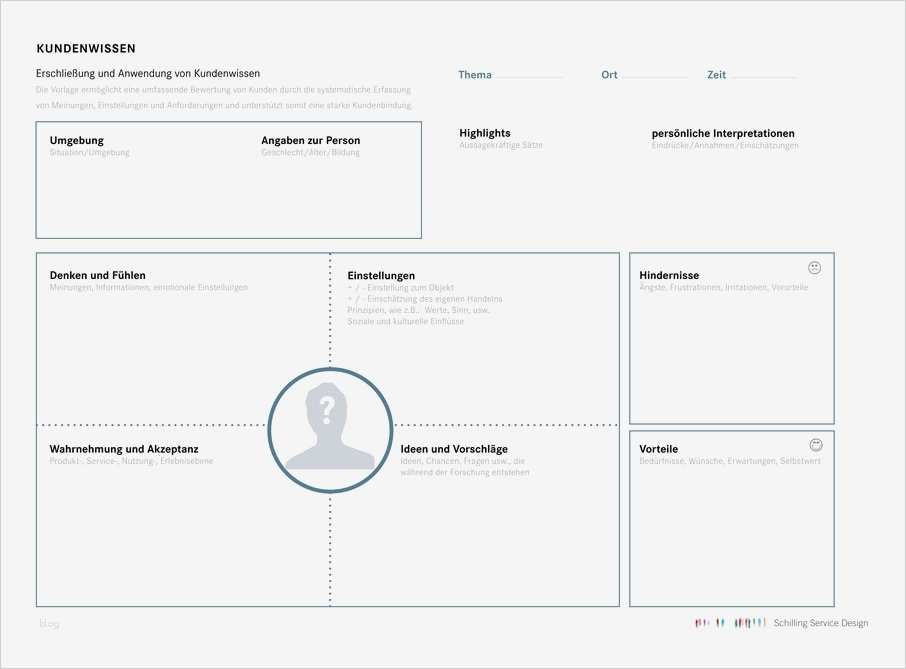This screenshot has width=906, height=669.
Task: Select the Angaben zur Person heading
Action: click(x=310, y=140)
